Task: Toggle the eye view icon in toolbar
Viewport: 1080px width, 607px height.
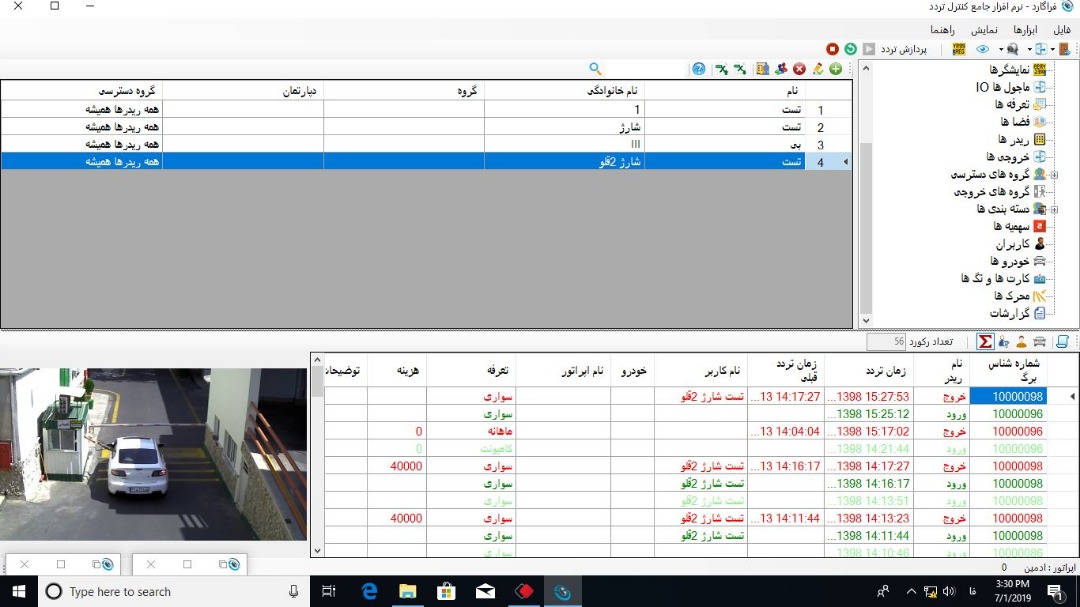Action: pos(983,49)
